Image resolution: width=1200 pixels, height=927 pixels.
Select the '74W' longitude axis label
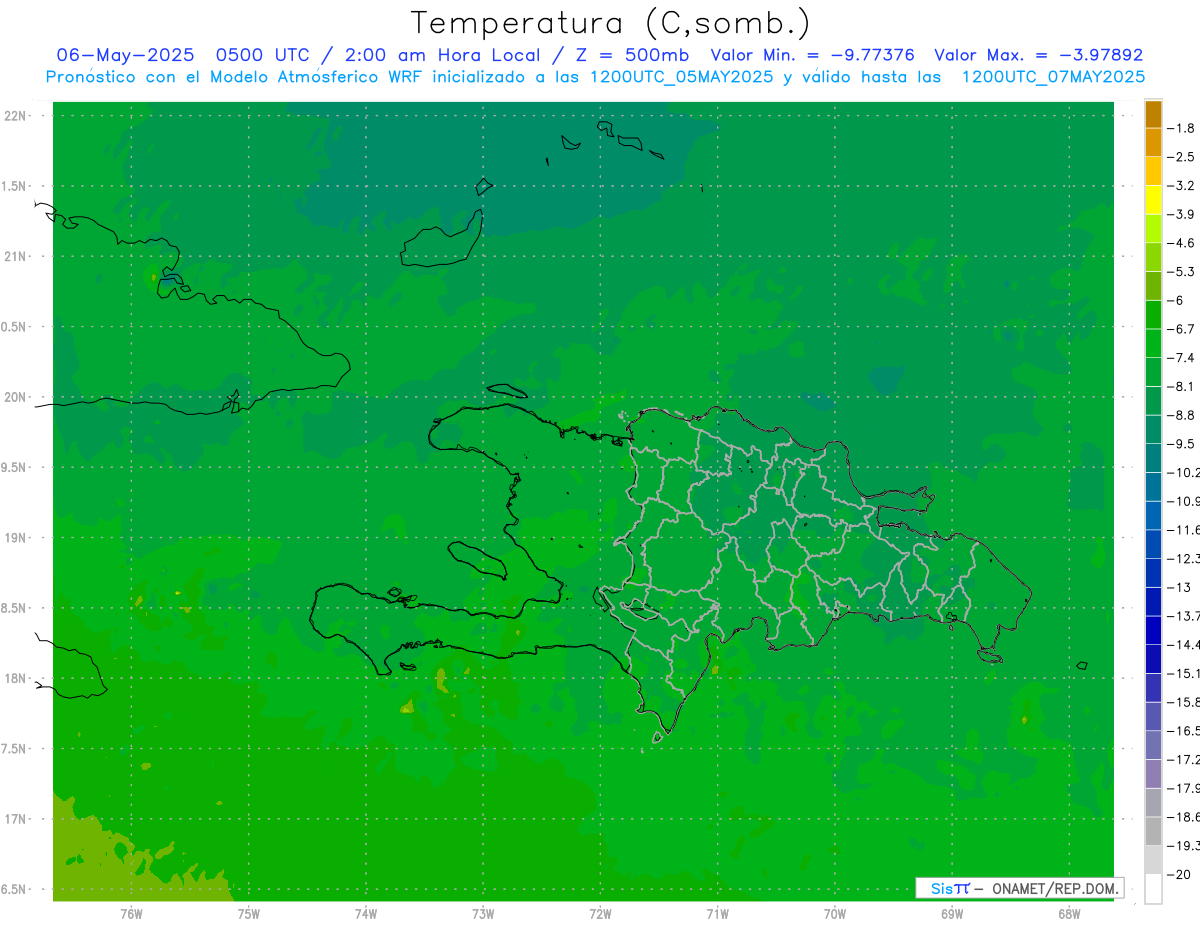(366, 914)
